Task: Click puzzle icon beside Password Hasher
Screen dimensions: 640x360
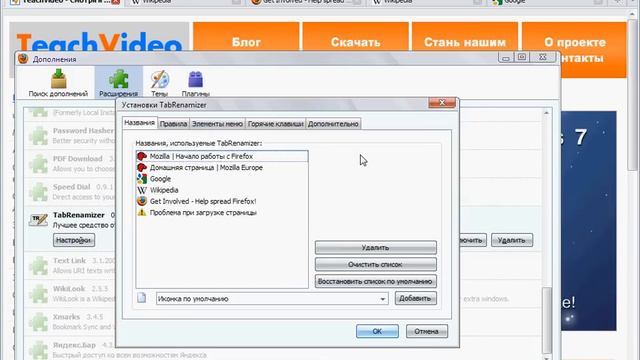Action: click(x=38, y=136)
